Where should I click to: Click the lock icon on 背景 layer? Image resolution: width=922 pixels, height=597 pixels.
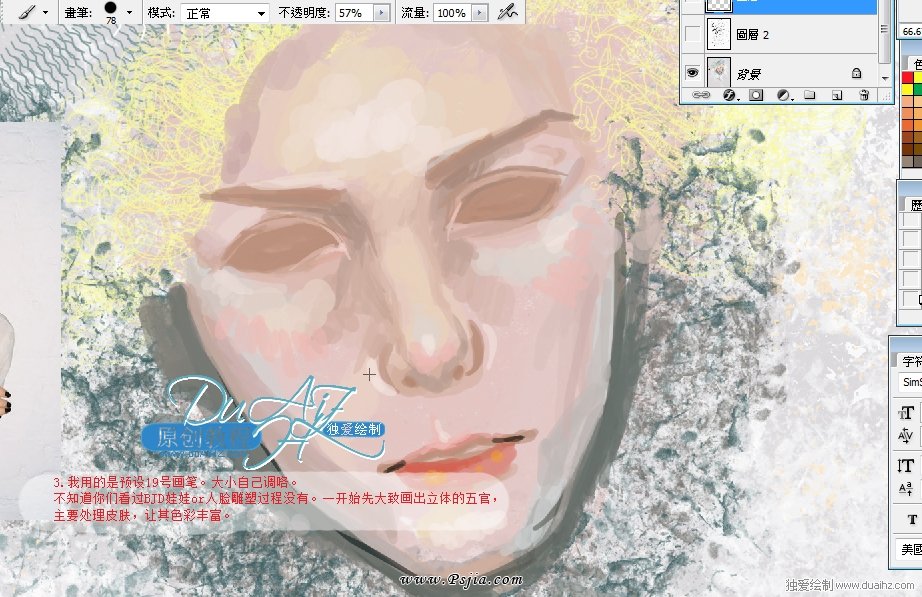point(856,73)
